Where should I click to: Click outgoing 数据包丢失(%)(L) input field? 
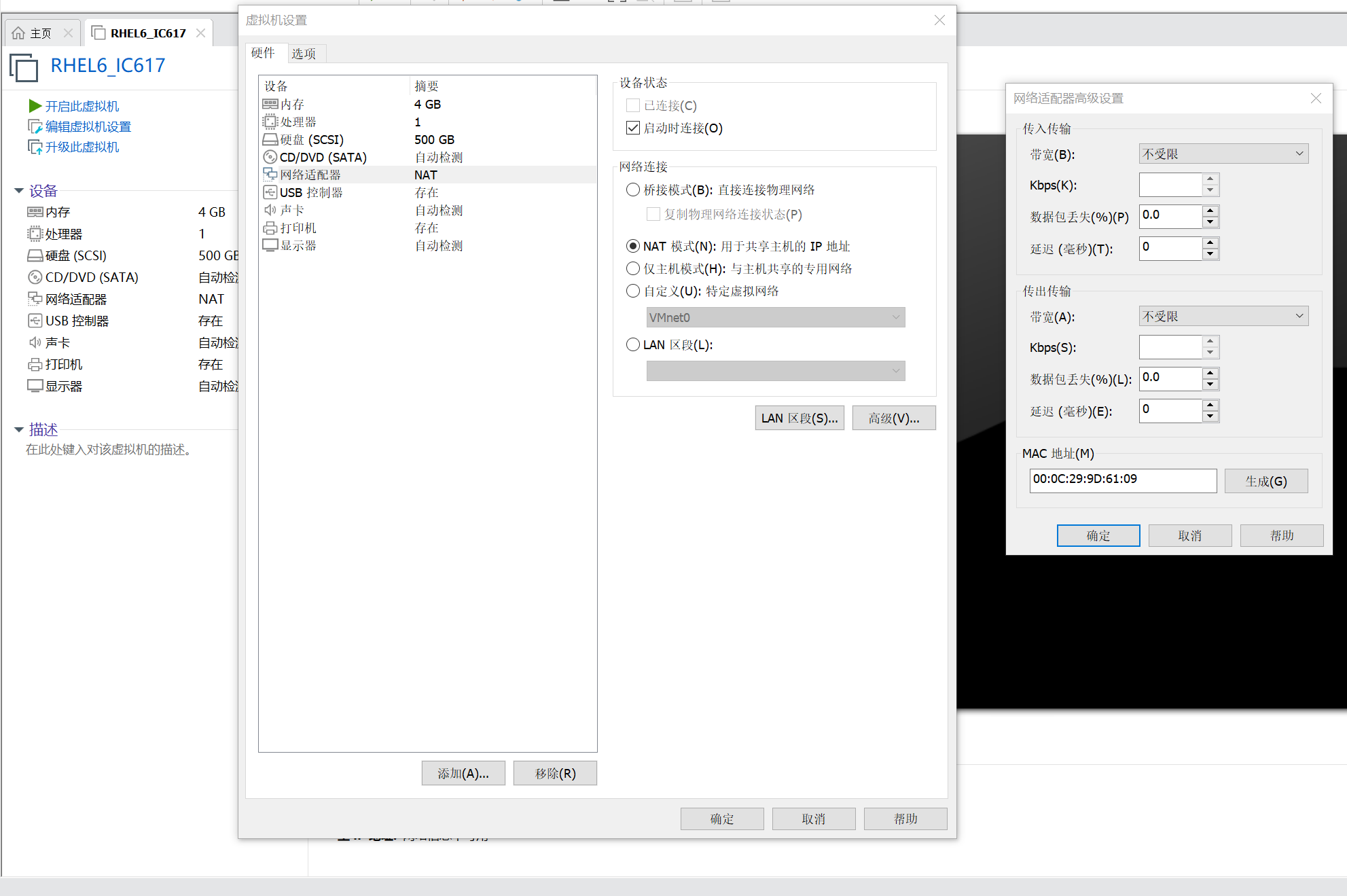coord(1171,378)
